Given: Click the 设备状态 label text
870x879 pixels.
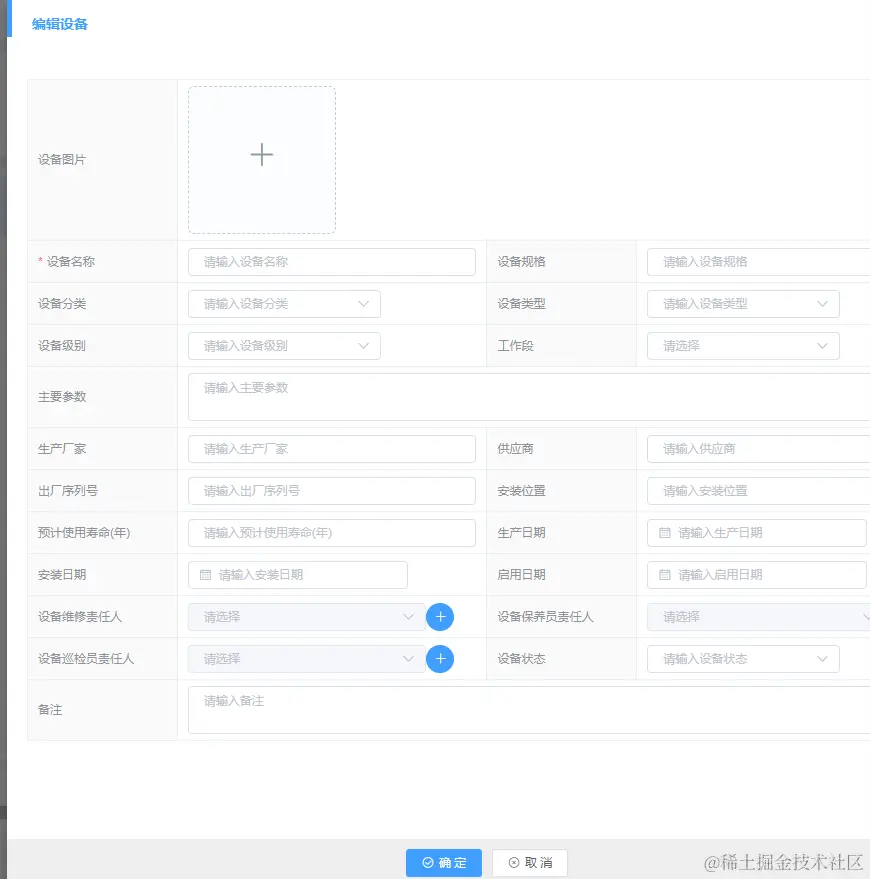Looking at the screenshot, I should point(521,659).
